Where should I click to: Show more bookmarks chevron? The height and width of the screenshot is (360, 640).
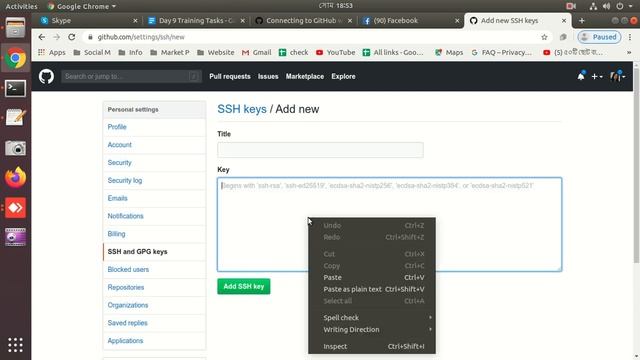pyautogui.click(x=629, y=53)
